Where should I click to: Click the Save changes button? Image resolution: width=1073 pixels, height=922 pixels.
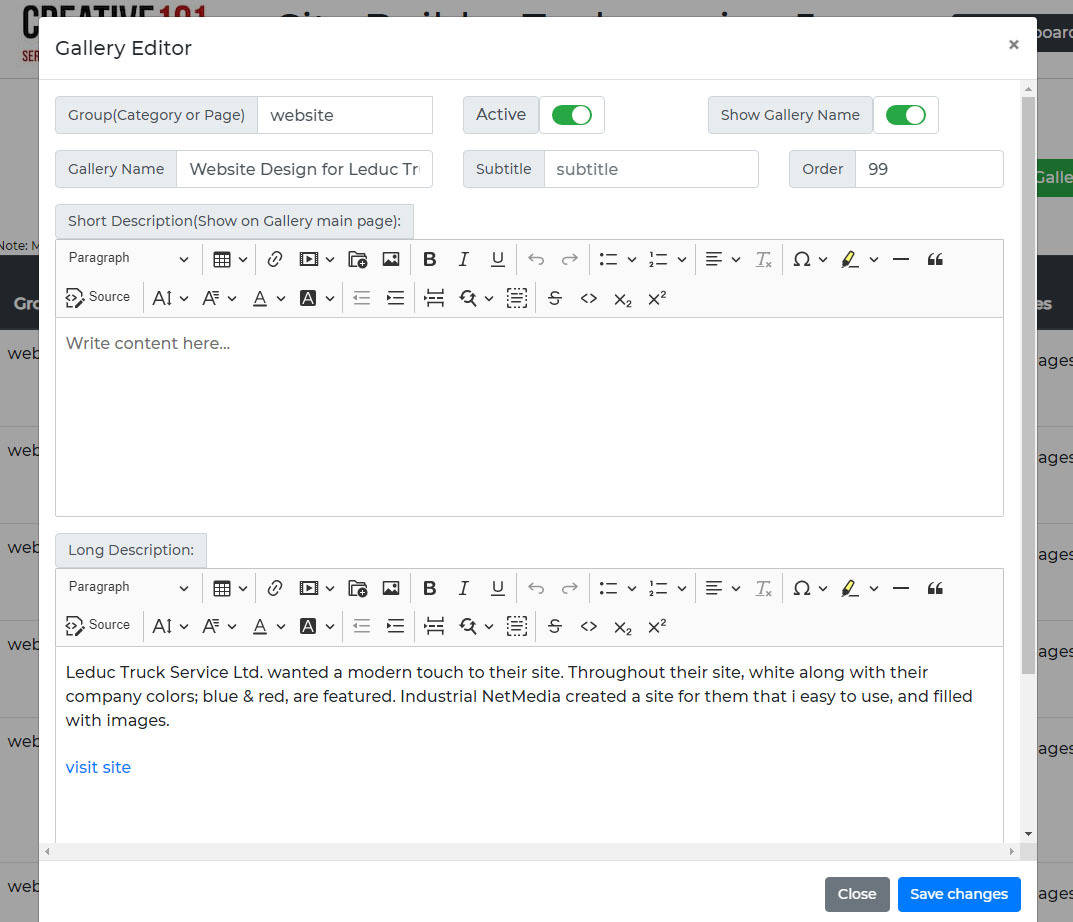coord(959,894)
